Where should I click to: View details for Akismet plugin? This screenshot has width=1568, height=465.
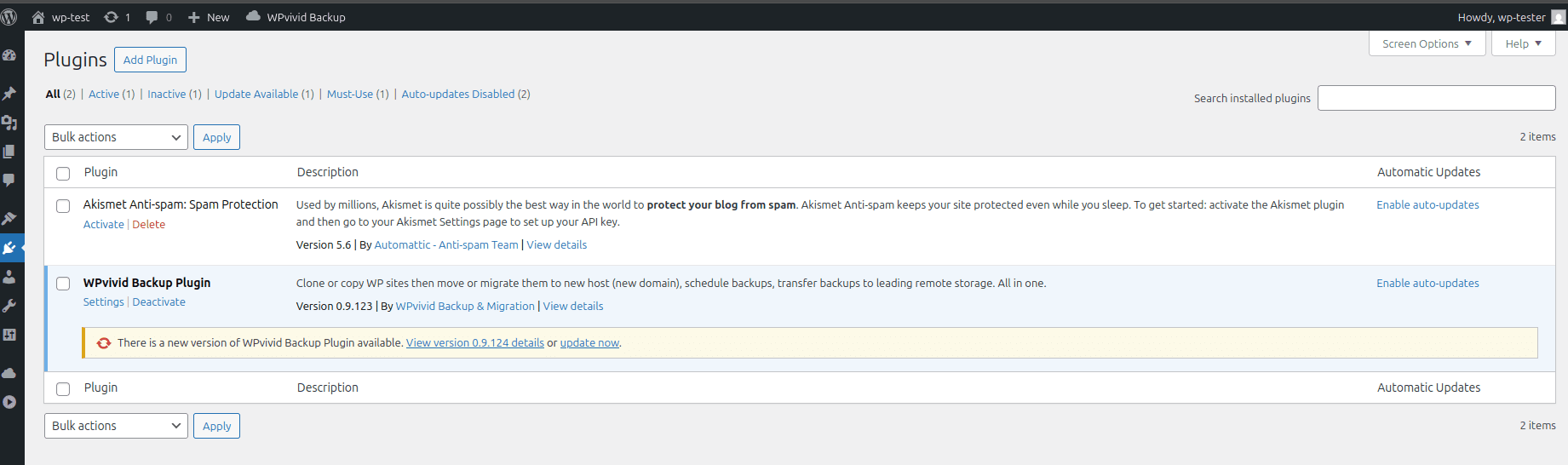click(557, 245)
